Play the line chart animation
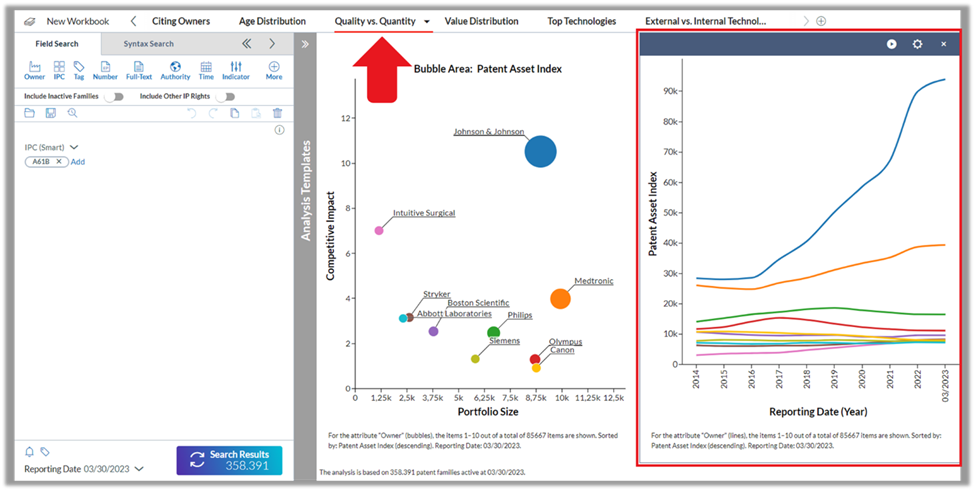975x491 pixels. [892, 44]
